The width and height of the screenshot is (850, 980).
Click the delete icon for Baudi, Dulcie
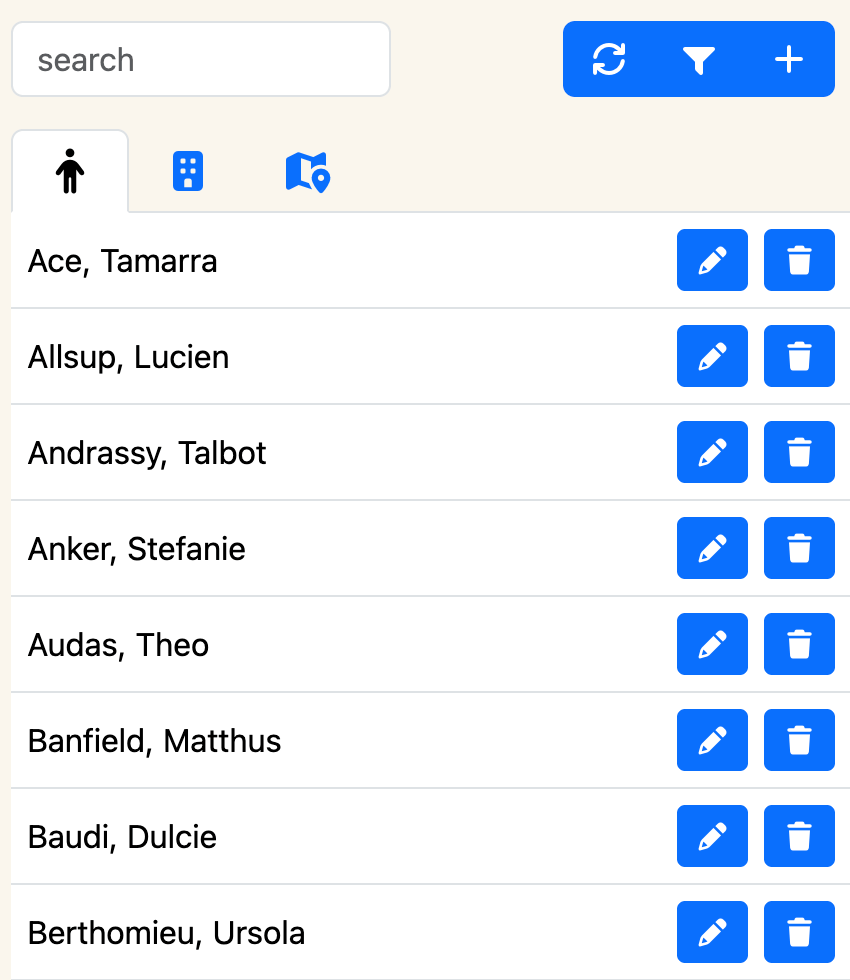tap(799, 836)
